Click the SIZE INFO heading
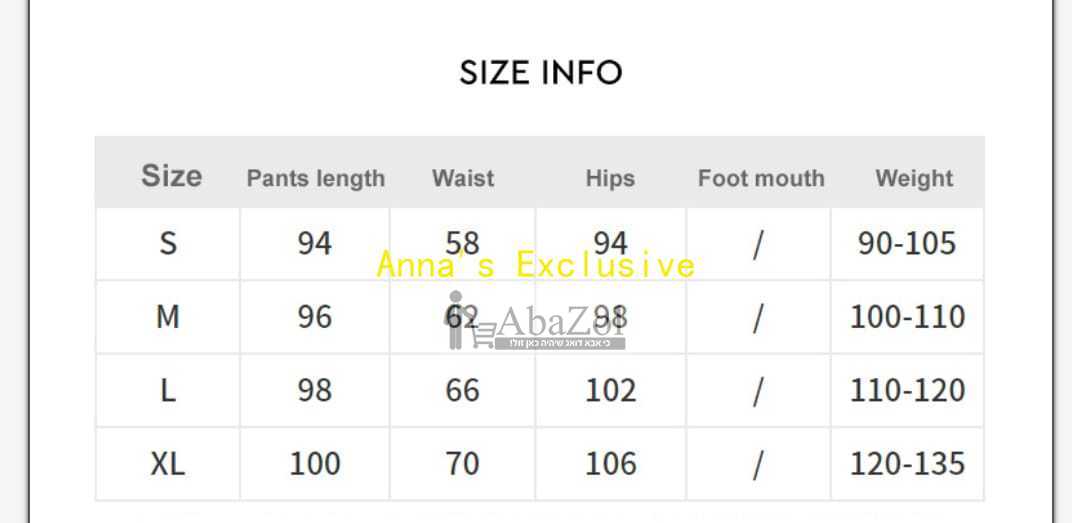 (x=540, y=72)
